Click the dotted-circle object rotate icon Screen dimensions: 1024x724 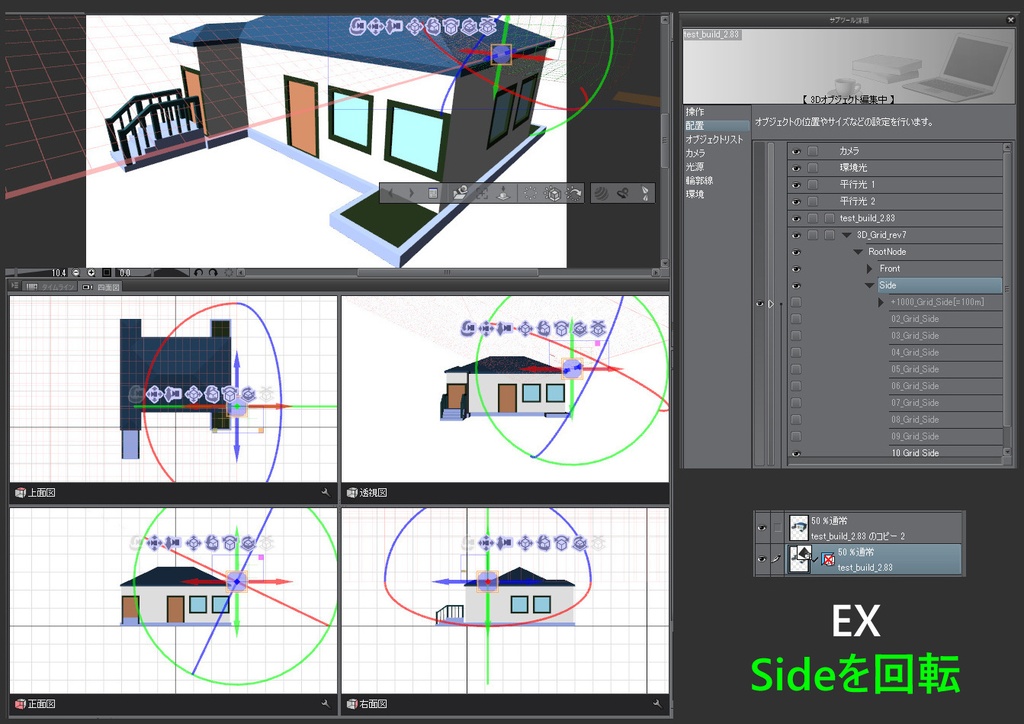point(530,193)
